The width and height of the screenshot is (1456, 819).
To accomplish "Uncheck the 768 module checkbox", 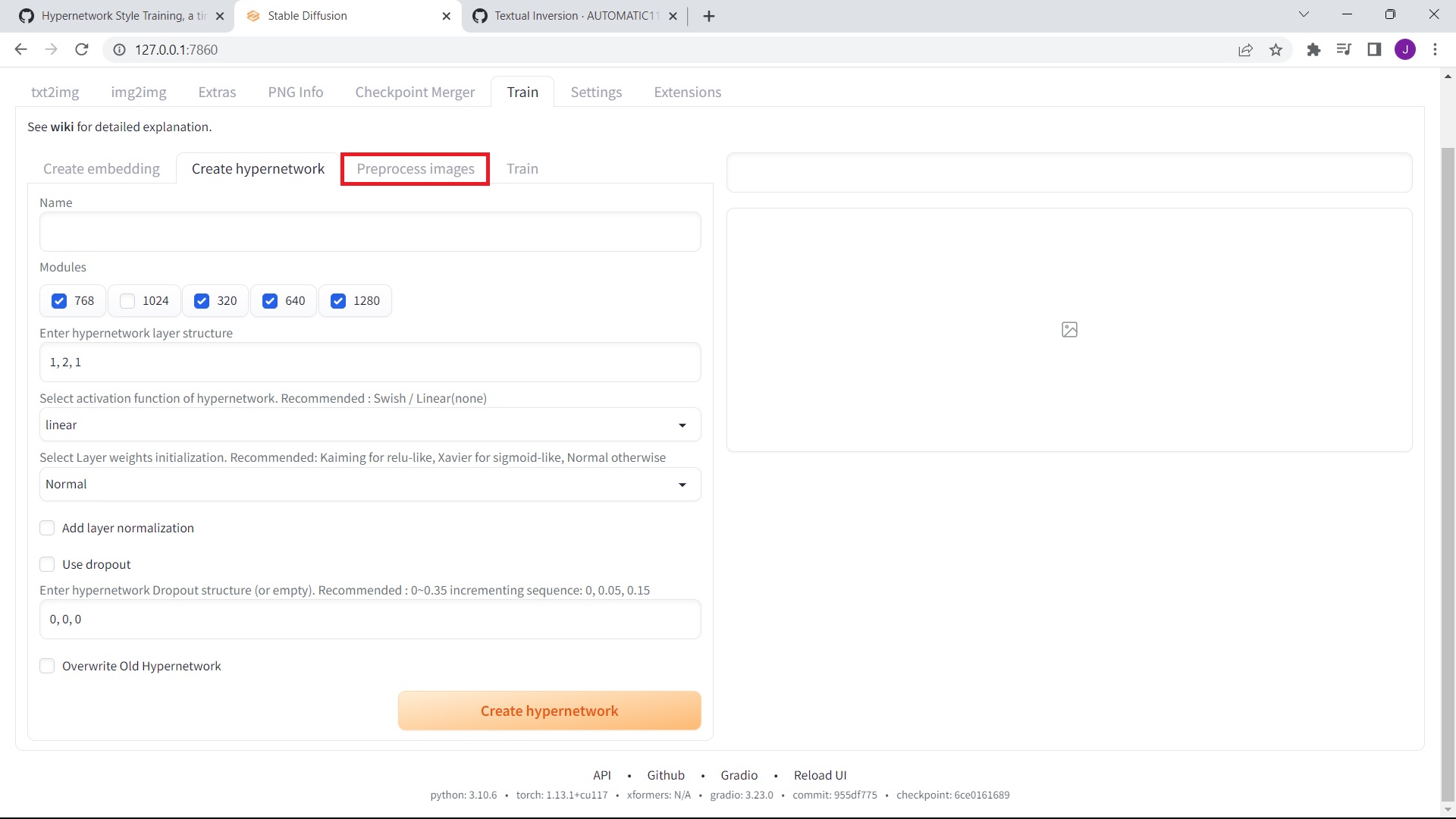I will tap(59, 301).
